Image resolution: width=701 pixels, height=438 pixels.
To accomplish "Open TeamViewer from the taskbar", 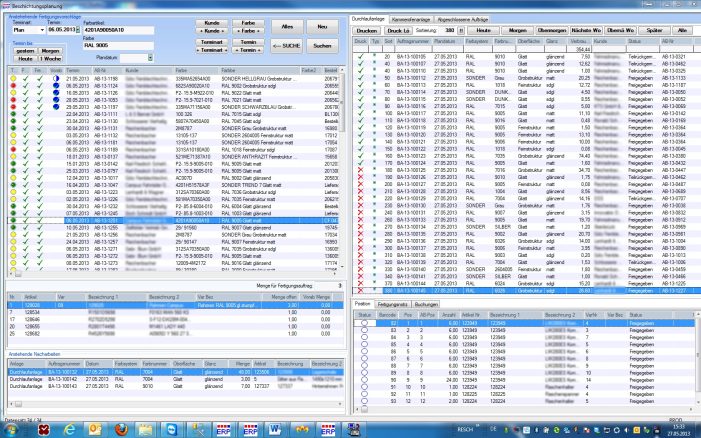I will [x=171, y=430].
